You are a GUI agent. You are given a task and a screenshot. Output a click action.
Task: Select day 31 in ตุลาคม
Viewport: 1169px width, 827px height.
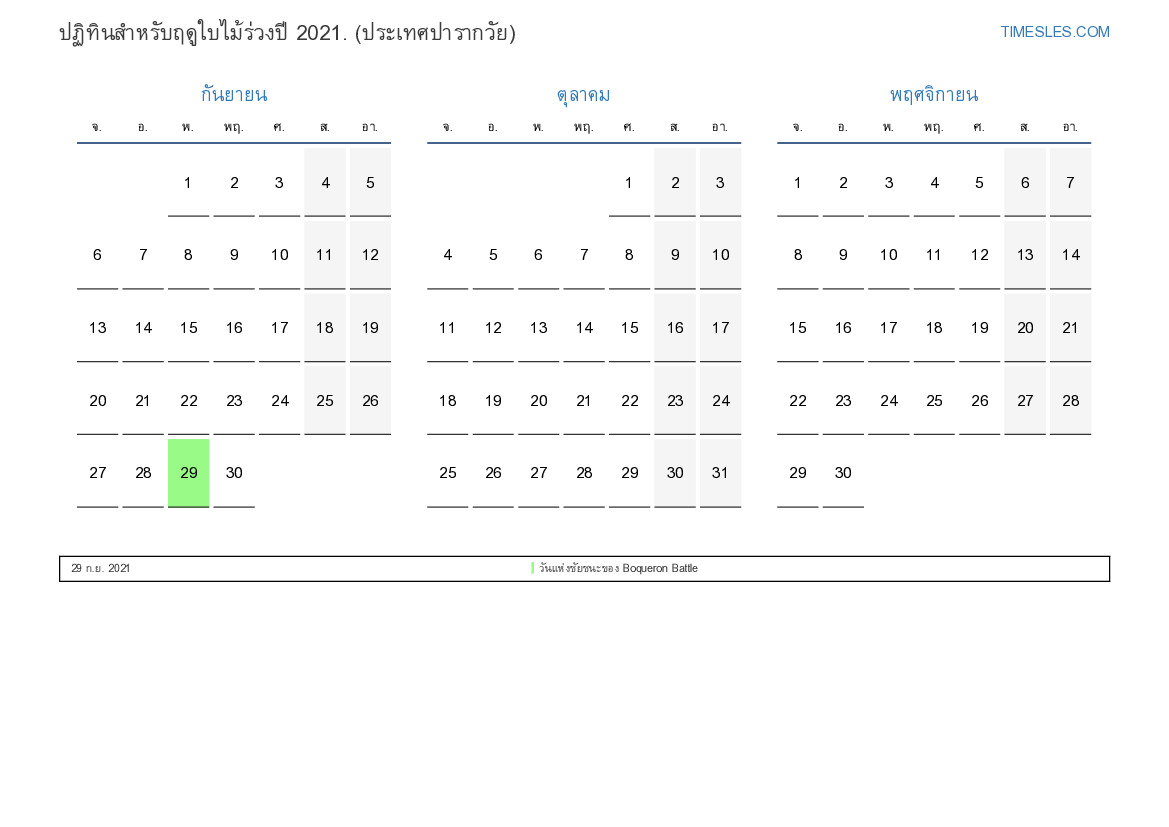click(x=720, y=473)
